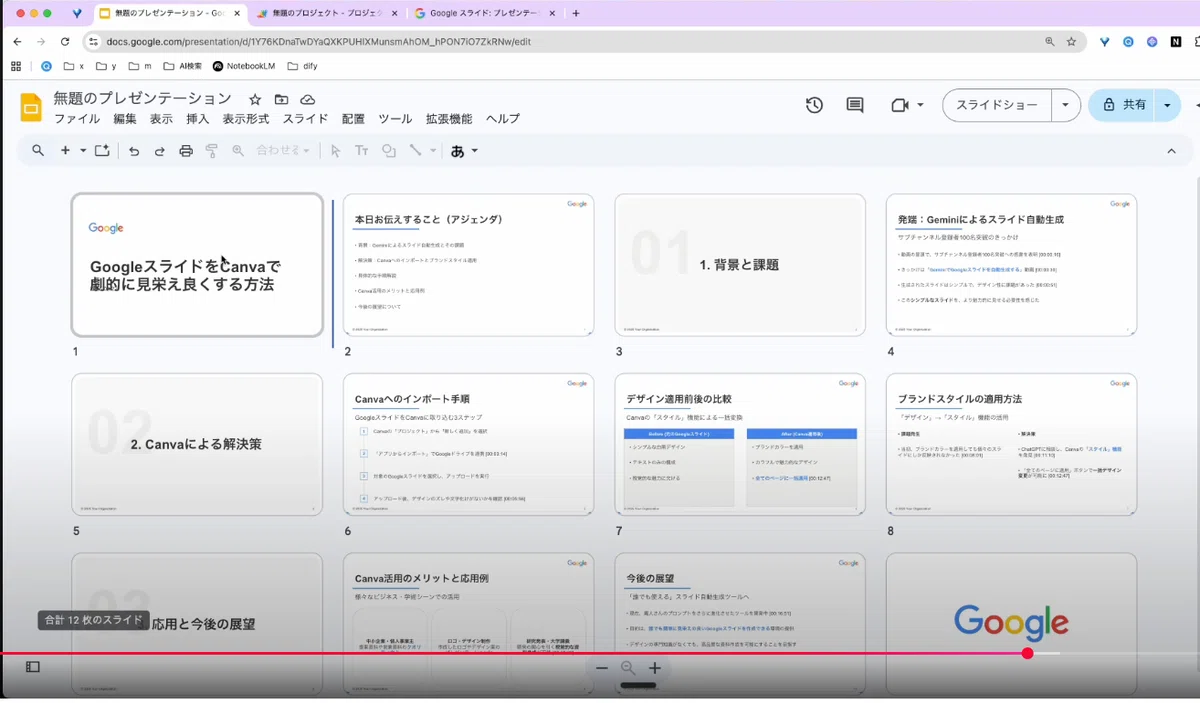Open the share options dropdown arrow
This screenshot has height=703, width=1200.
pyautogui.click(x=1167, y=105)
